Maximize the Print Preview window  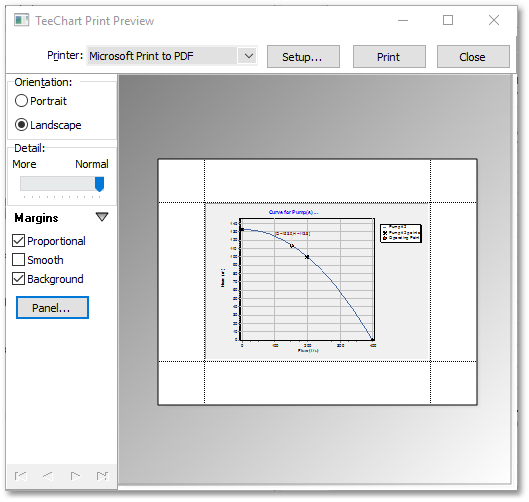click(x=448, y=20)
